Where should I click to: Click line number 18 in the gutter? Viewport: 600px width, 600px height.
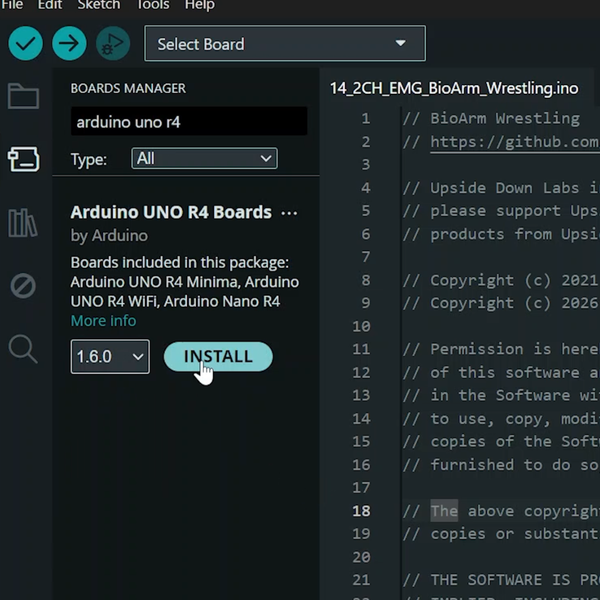pos(361,511)
